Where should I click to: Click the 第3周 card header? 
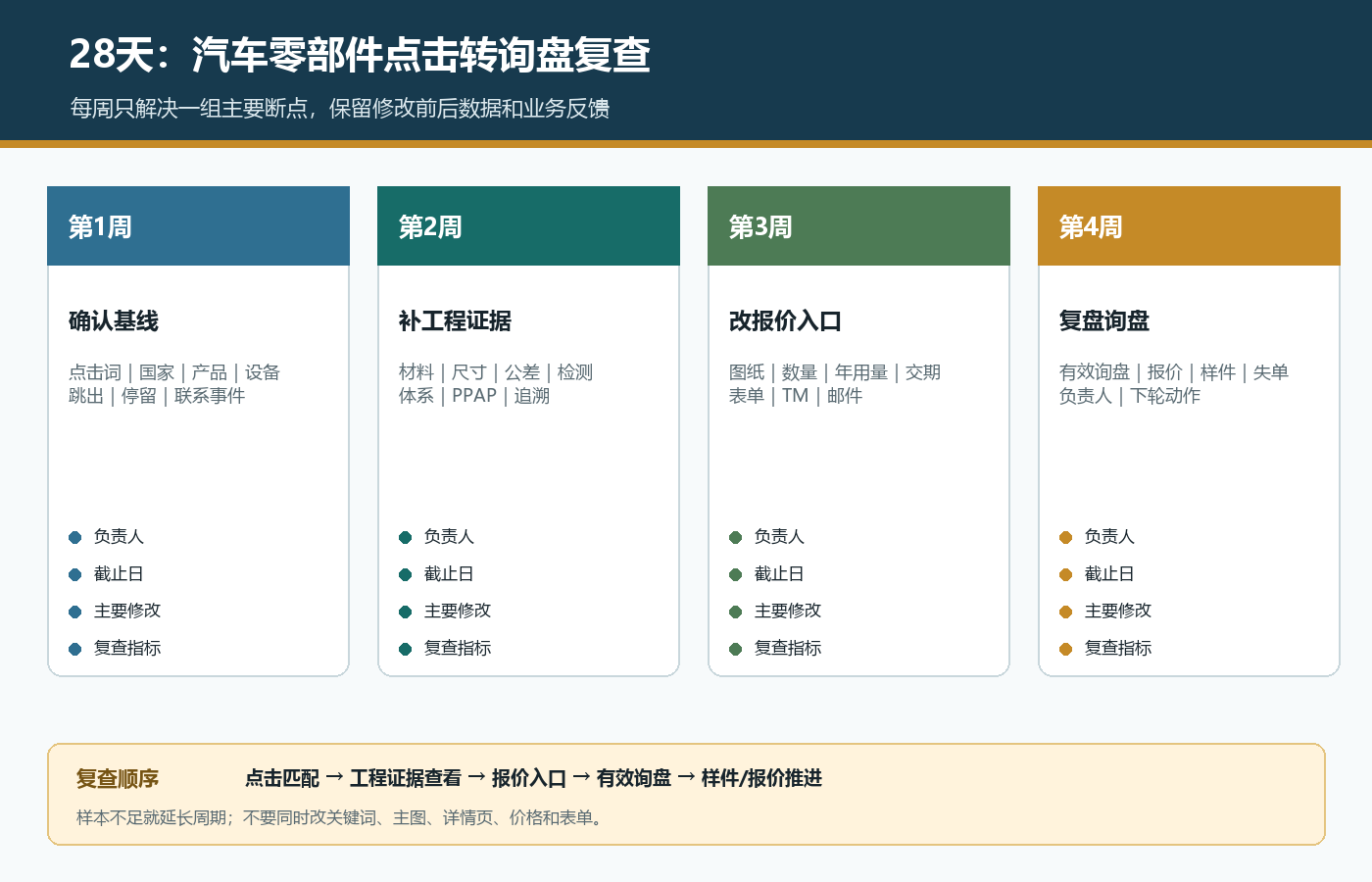coord(858,226)
